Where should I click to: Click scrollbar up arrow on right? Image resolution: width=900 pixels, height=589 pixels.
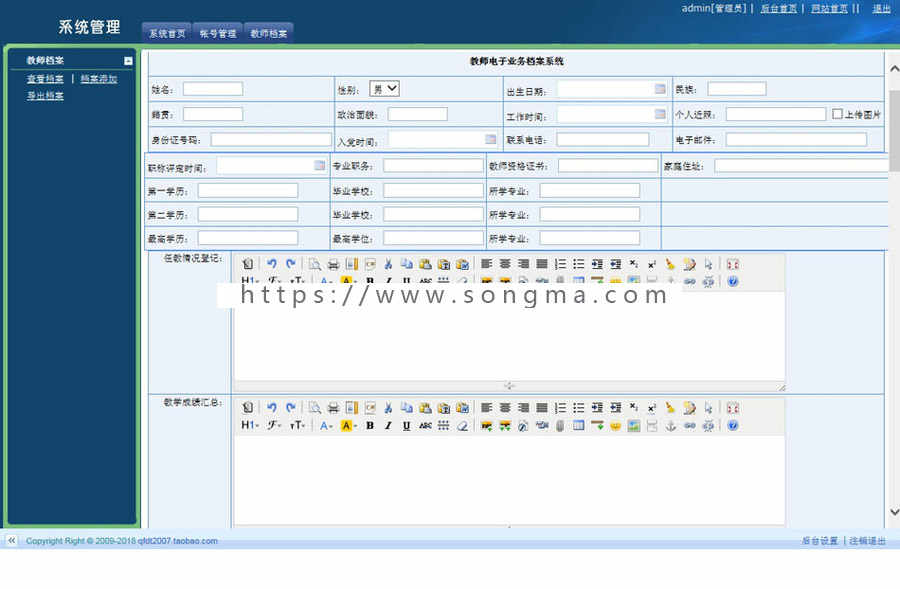[894, 68]
